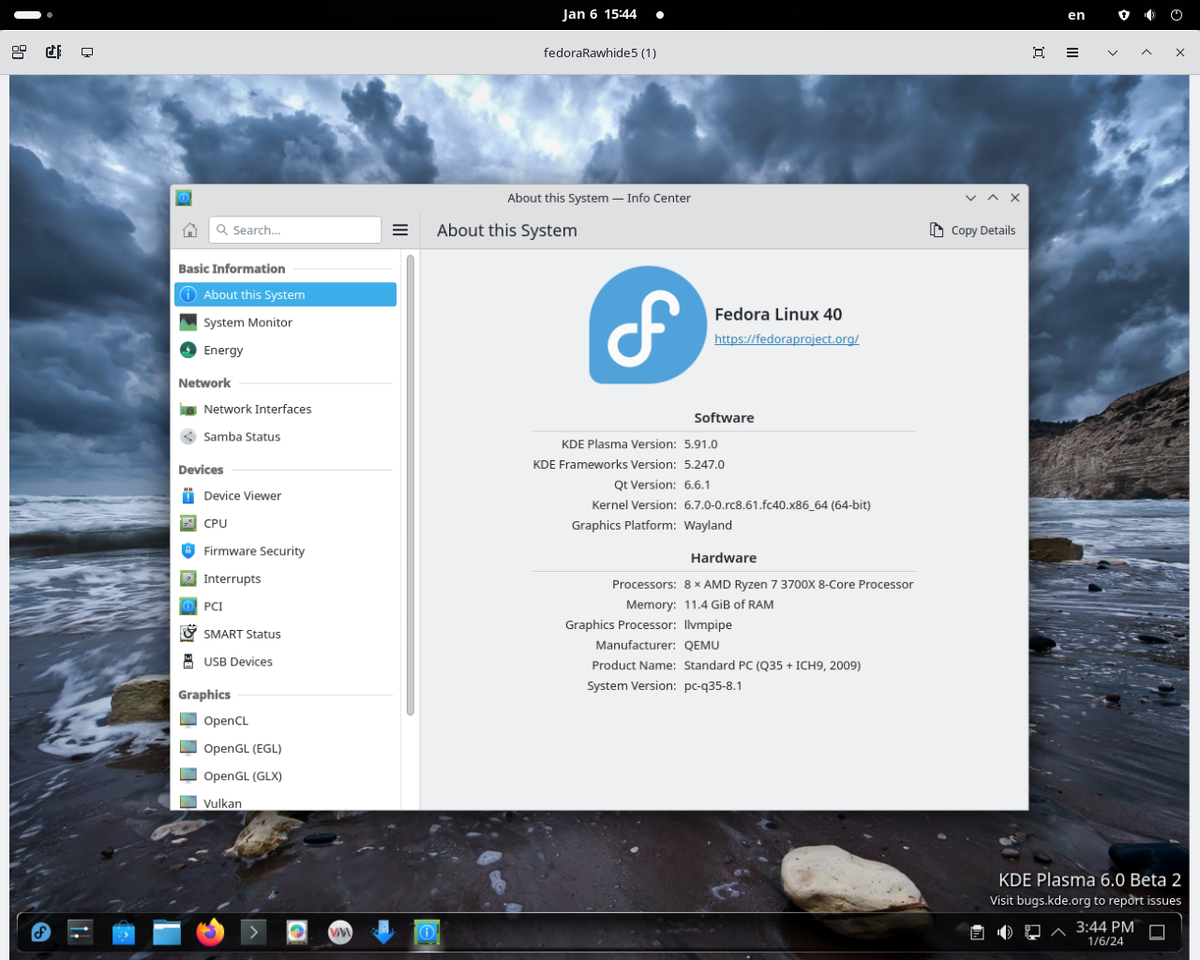Open the en keyboard layout indicator
1200x960 pixels.
(x=1076, y=15)
